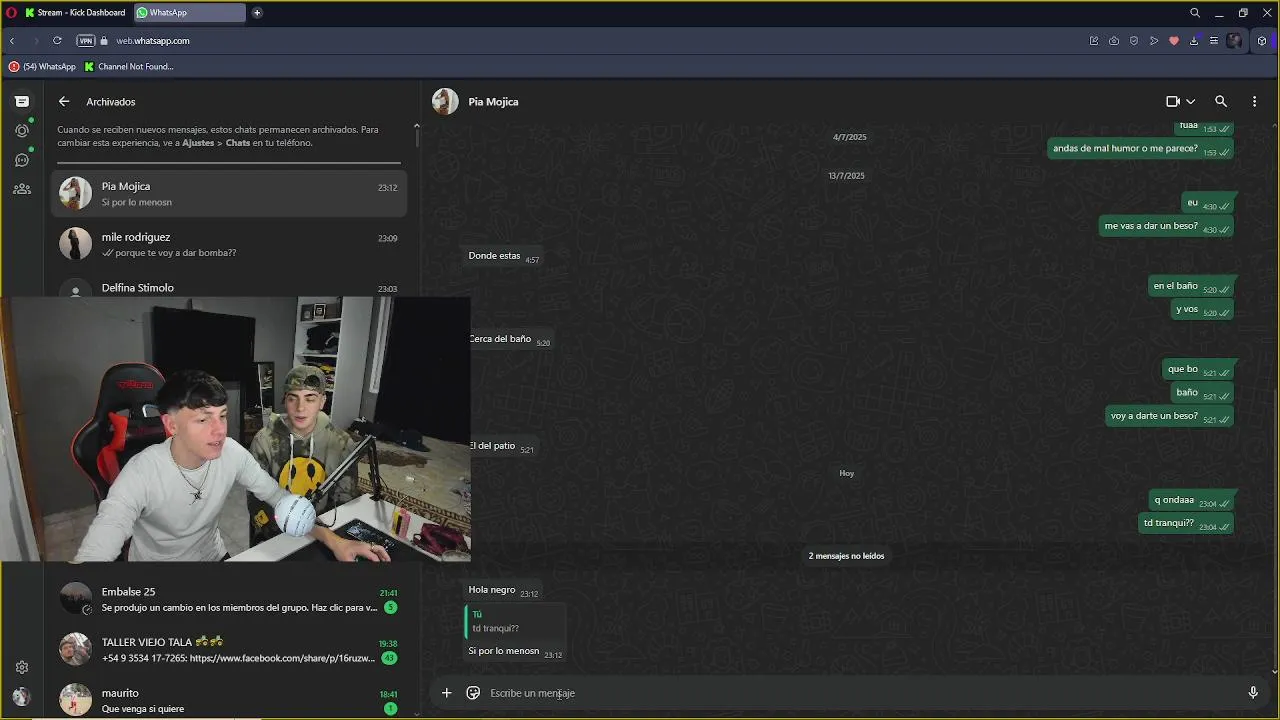The image size is (1280, 720).
Task: Open own profile picture at sidebar bottom
Action: (22, 697)
